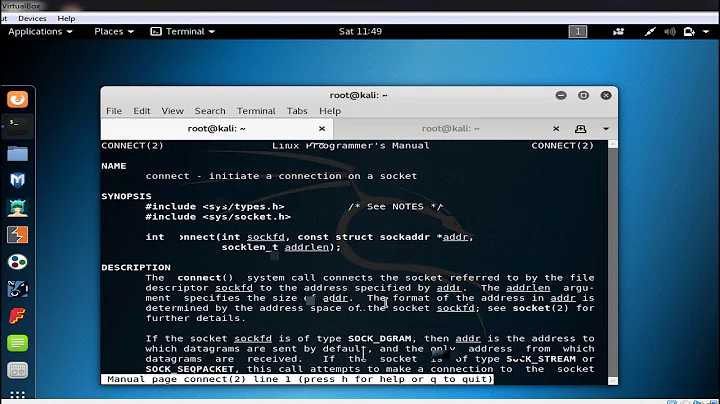Screen dimensions: 720x404
Task: Launch Metasploit from the dock
Action: point(17,180)
